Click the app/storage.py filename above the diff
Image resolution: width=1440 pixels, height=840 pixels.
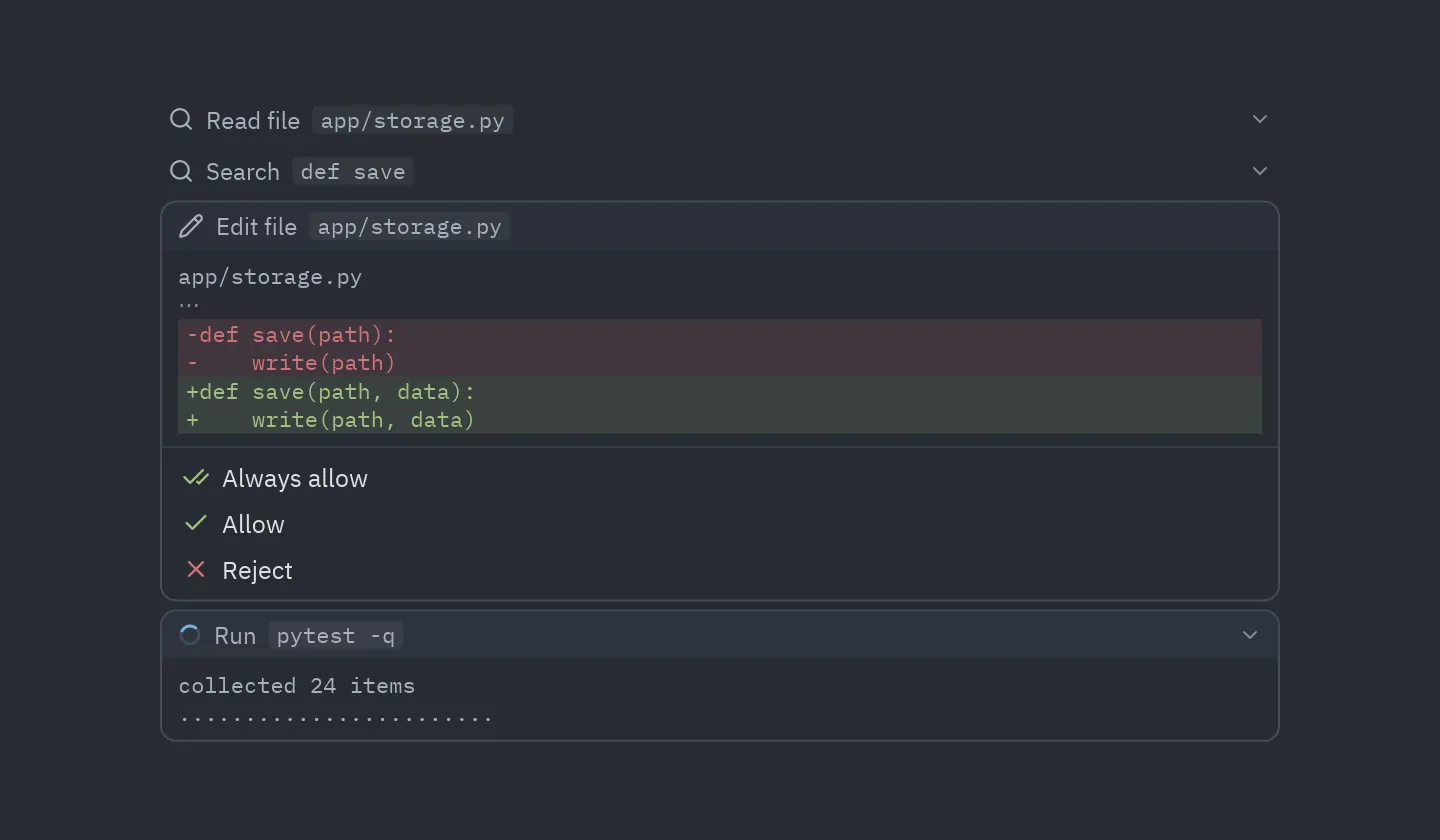point(270,277)
